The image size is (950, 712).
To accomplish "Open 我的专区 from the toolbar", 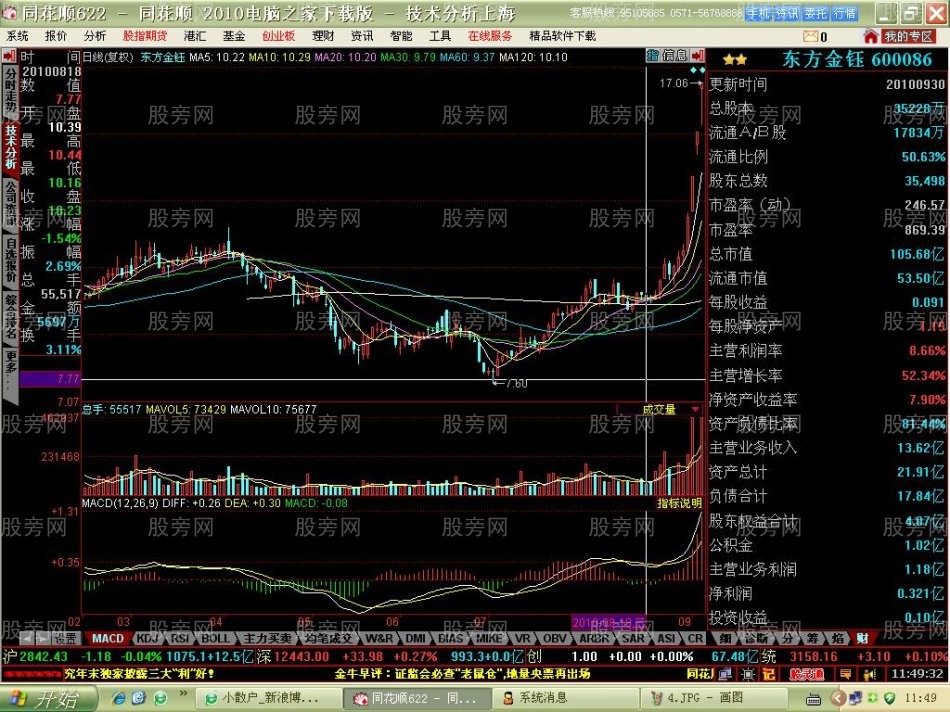I will [910, 34].
